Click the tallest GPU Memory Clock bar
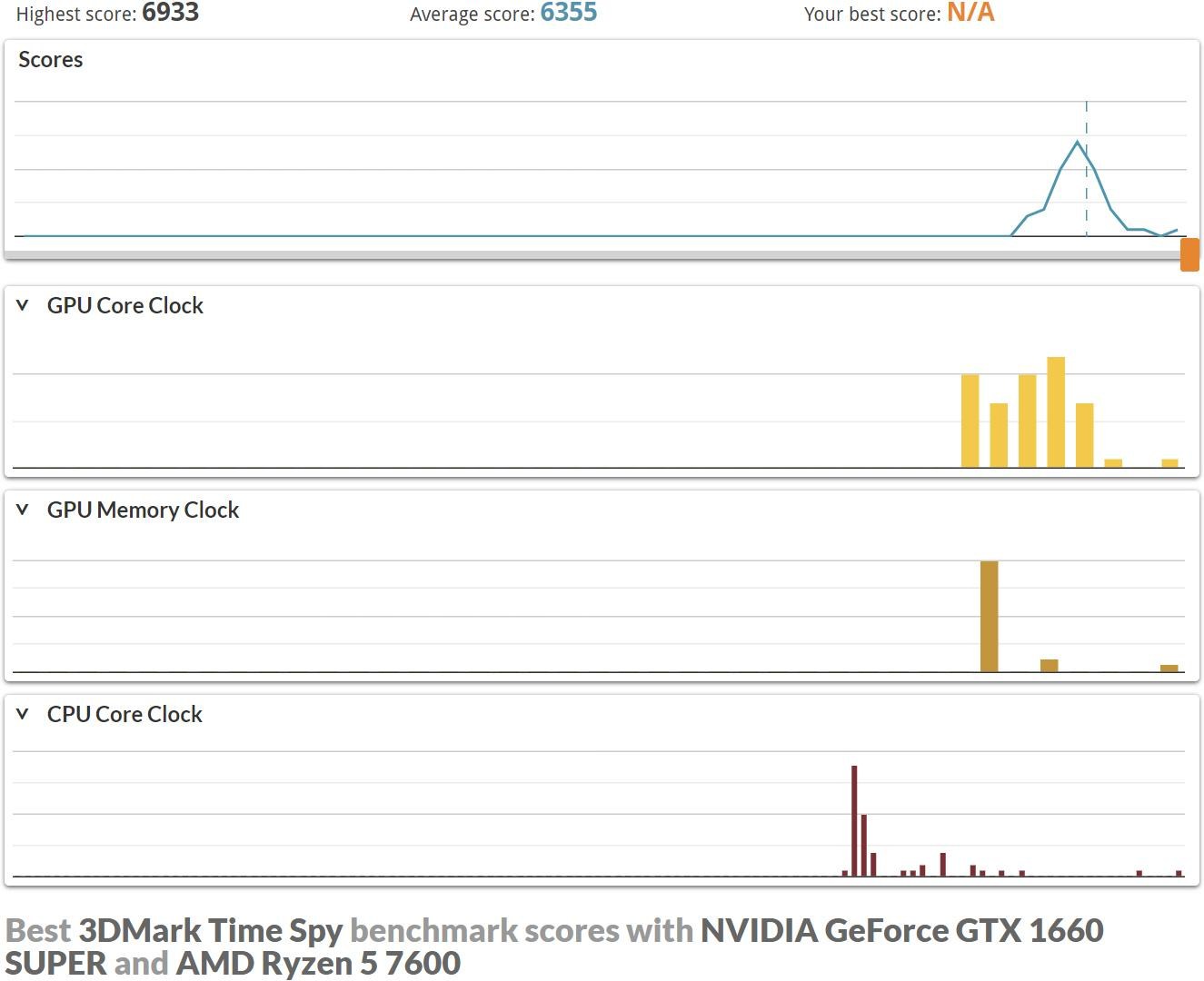This screenshot has width=1204, height=981. coord(989,616)
